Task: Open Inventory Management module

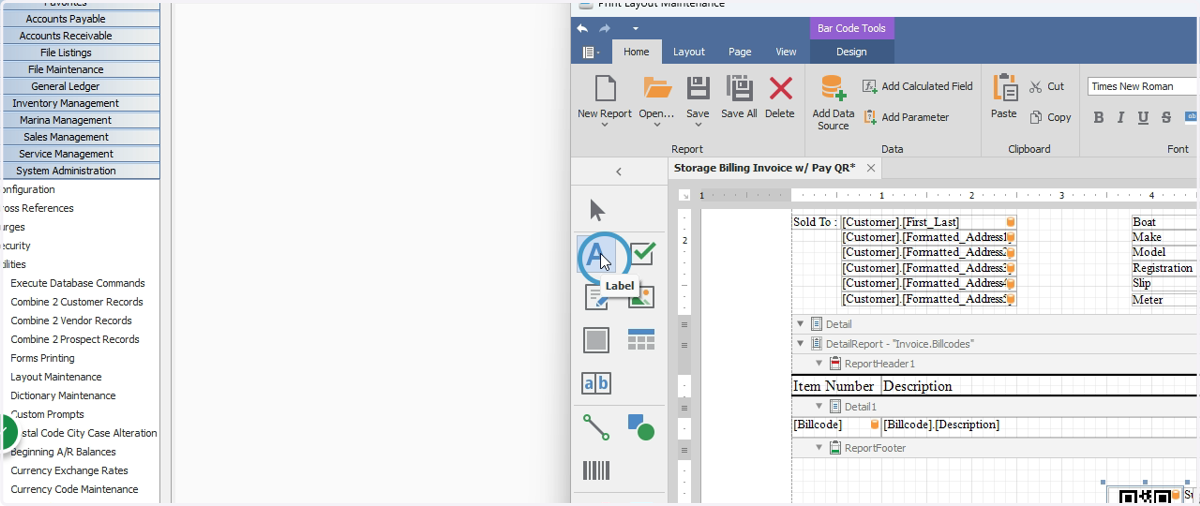Action: tap(65, 103)
